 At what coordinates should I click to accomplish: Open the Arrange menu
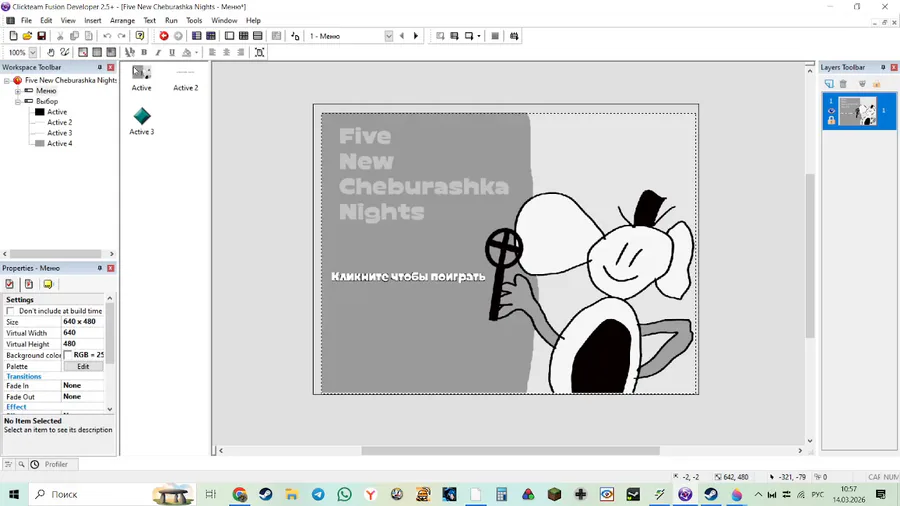122,20
